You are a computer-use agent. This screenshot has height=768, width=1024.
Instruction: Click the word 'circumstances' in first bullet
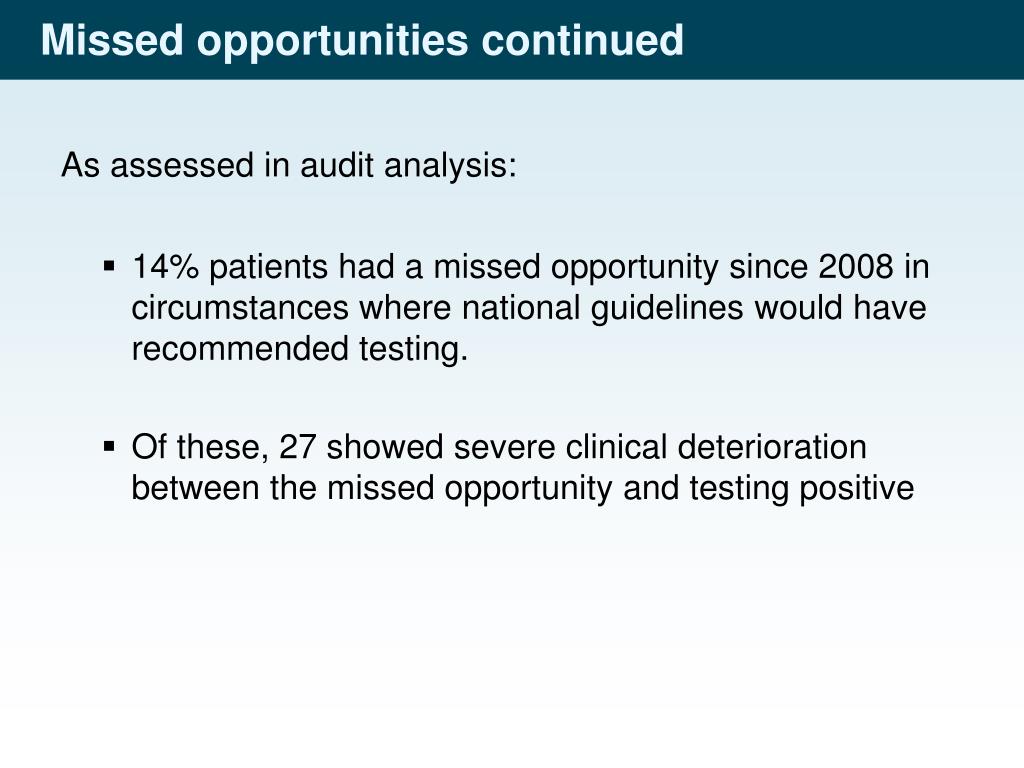(x=240, y=308)
